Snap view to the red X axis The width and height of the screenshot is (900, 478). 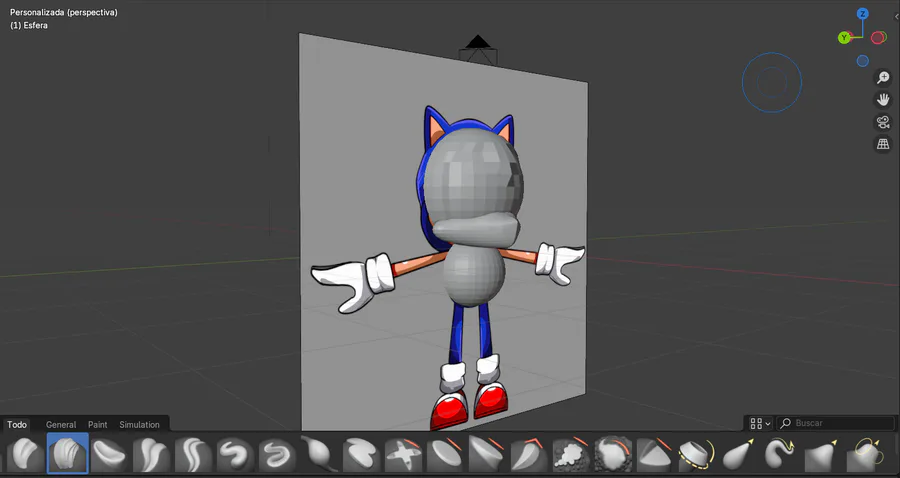pyautogui.click(x=878, y=38)
